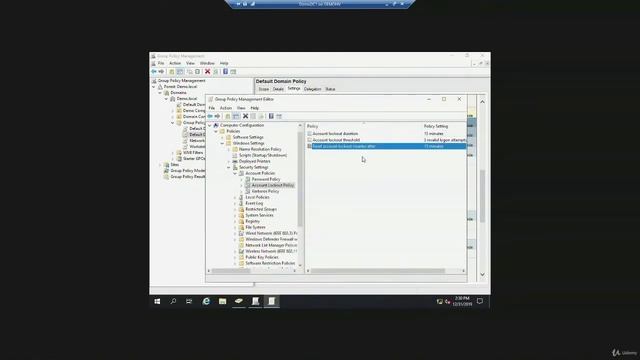Click down arrow of Default Domain Policy scrollbar
Image resolution: width=640 pixels, height=360 pixels.
482,275
